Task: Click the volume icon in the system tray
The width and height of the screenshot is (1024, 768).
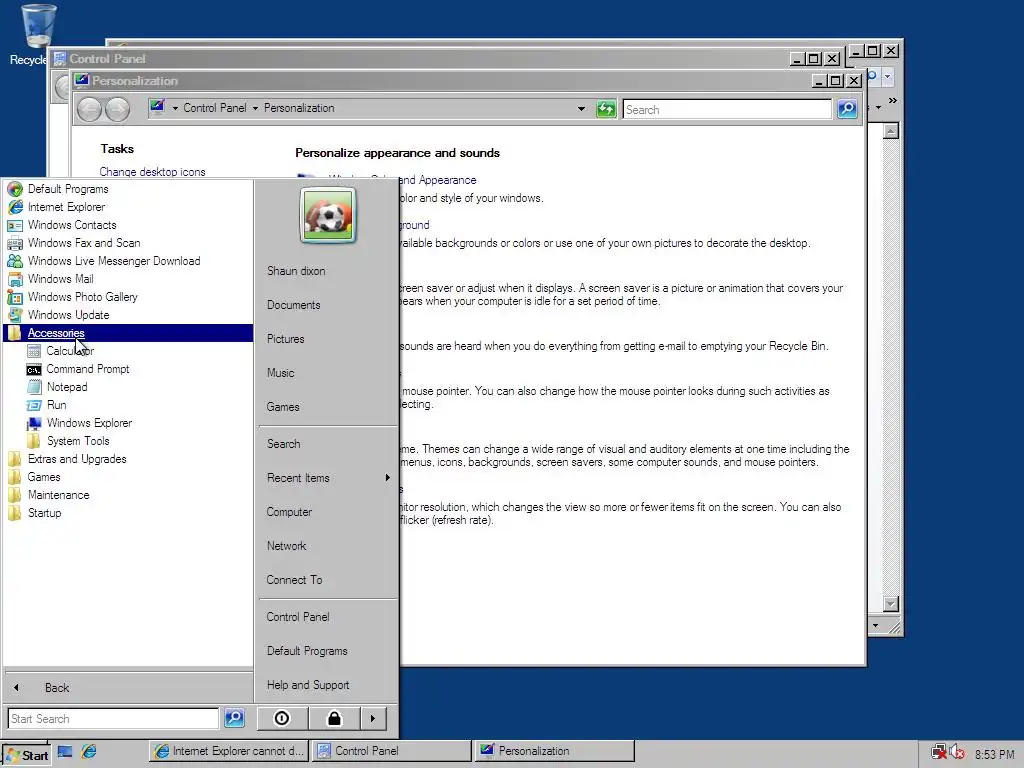Action: 957,752
